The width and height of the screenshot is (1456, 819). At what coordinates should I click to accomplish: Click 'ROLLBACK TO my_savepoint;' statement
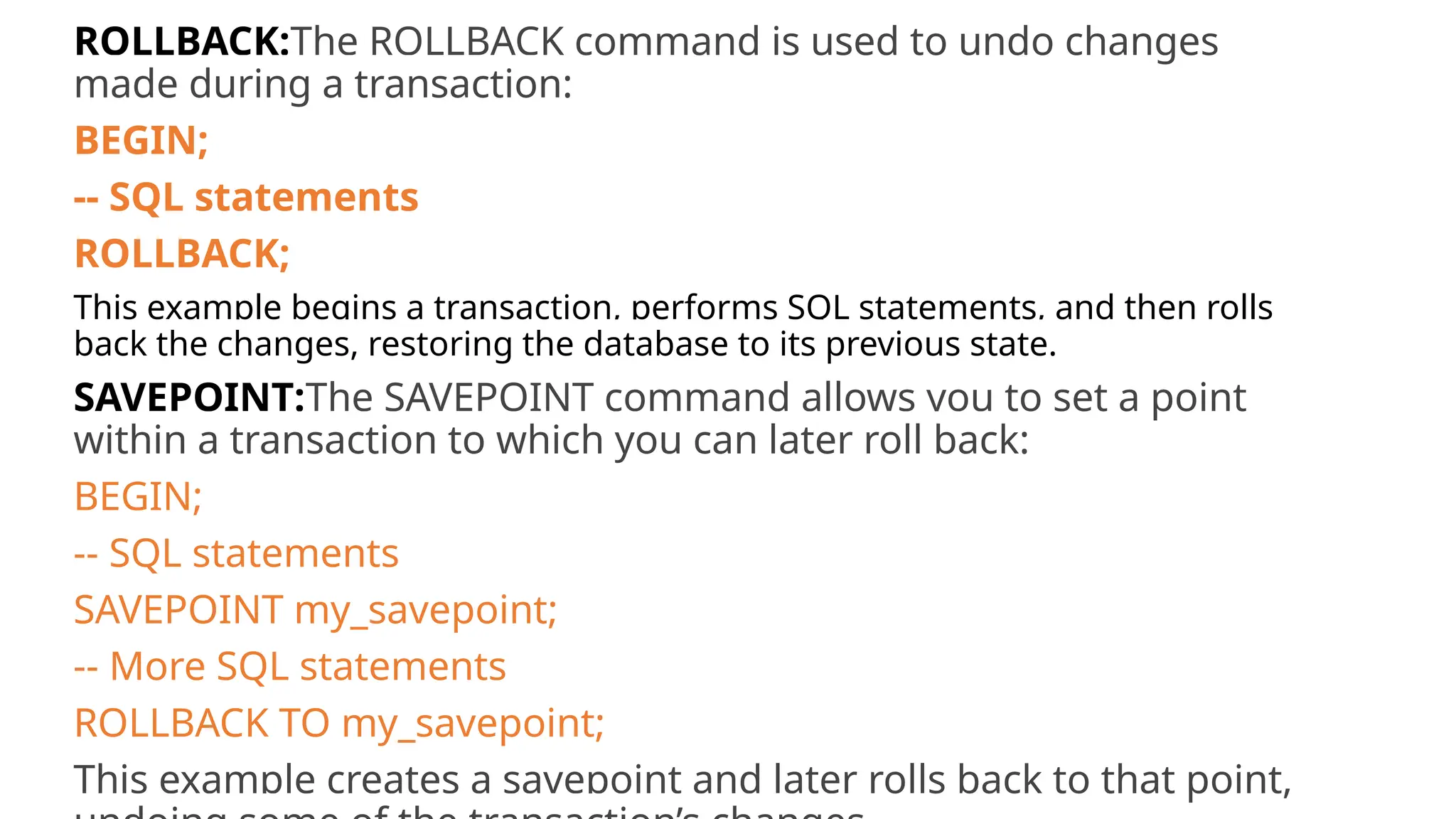click(x=339, y=724)
